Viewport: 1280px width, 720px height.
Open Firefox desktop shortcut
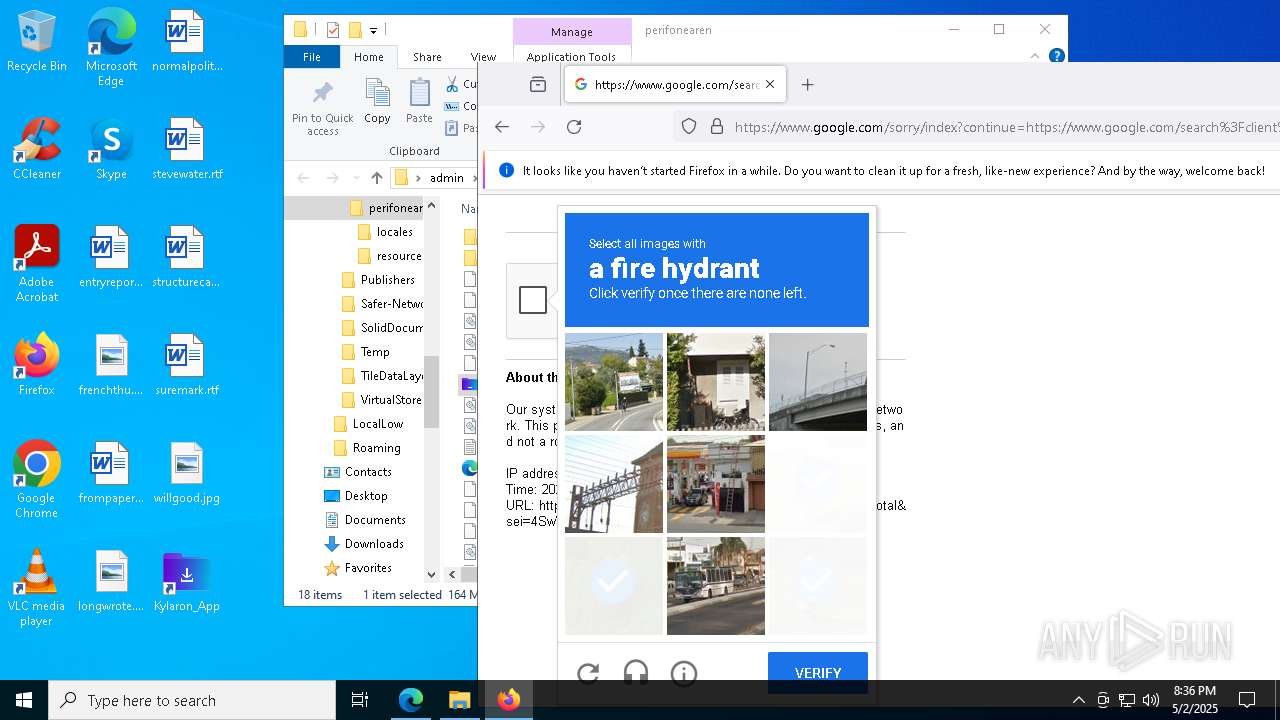[x=37, y=365]
